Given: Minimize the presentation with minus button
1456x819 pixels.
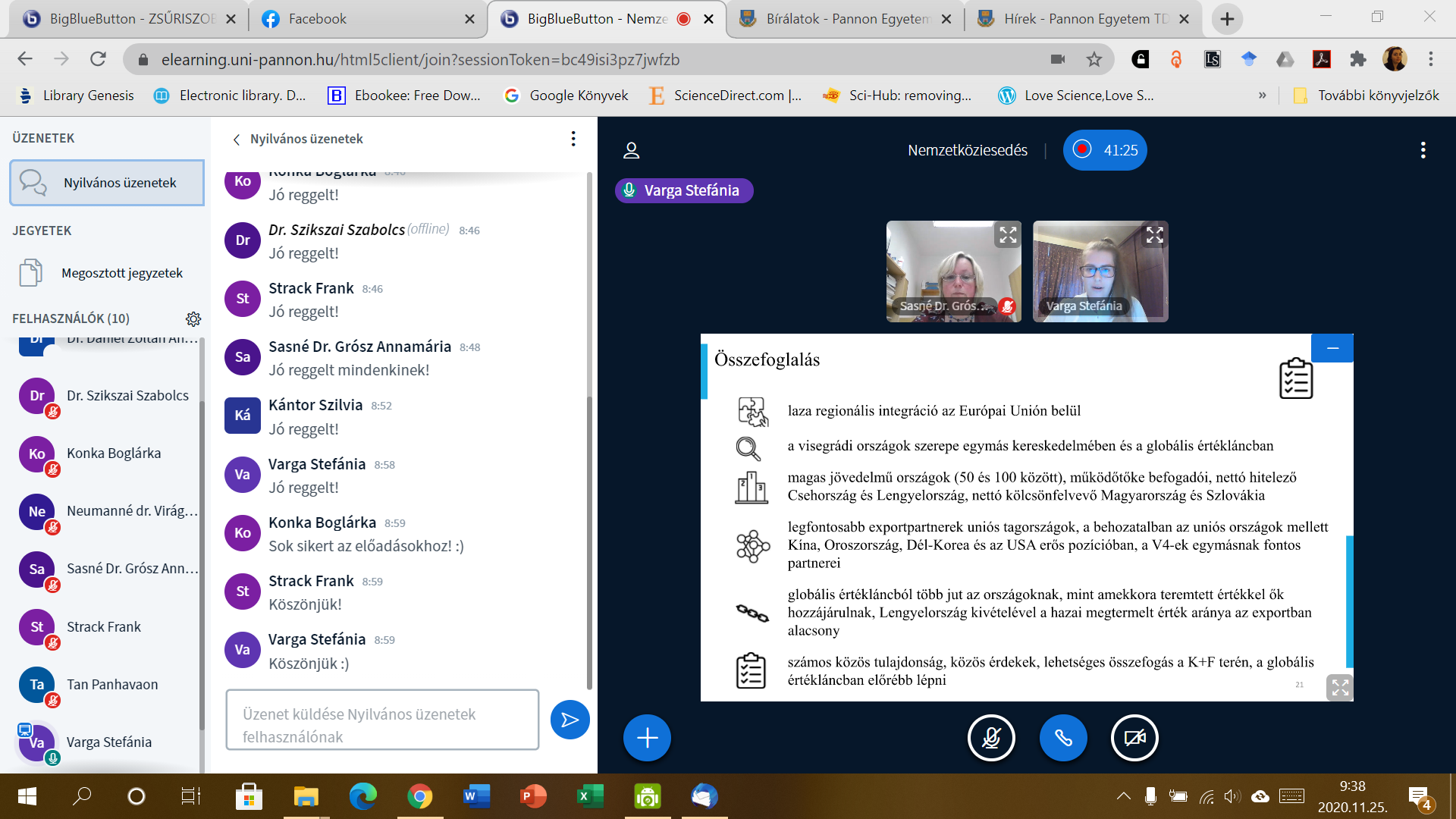Looking at the screenshot, I should click(x=1332, y=348).
